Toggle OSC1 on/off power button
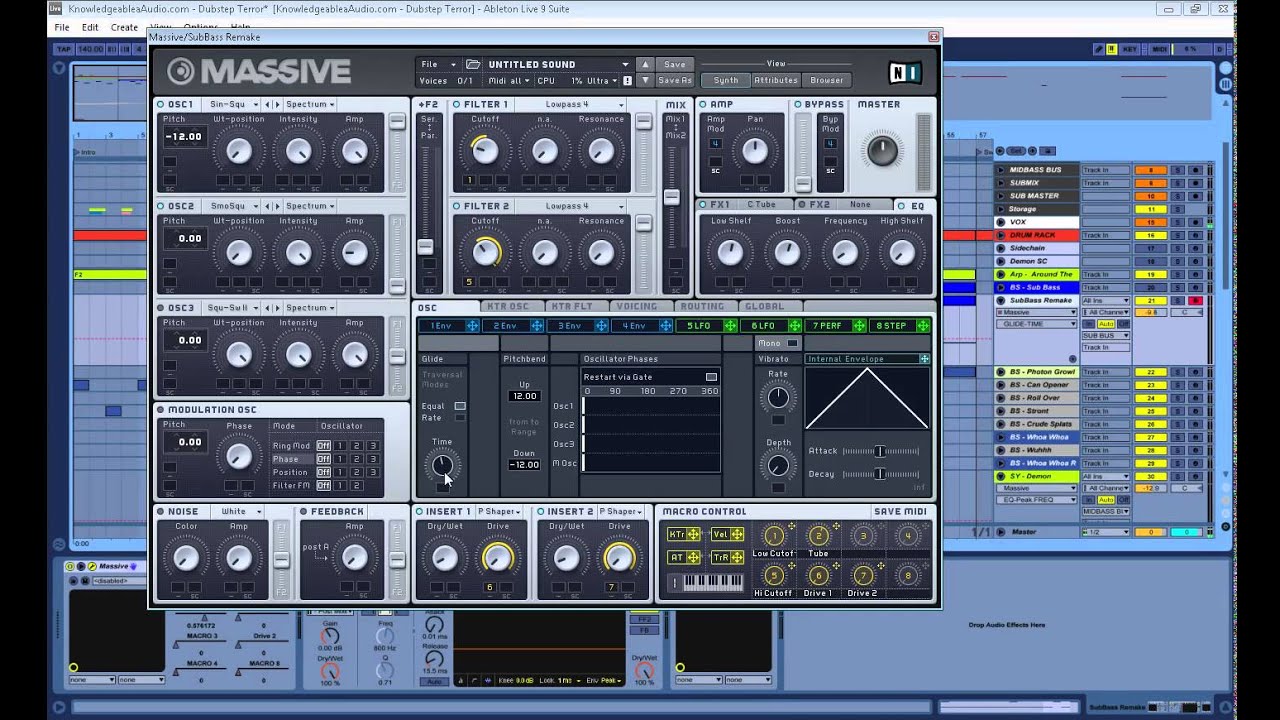The width and height of the screenshot is (1280, 720). click(160, 104)
